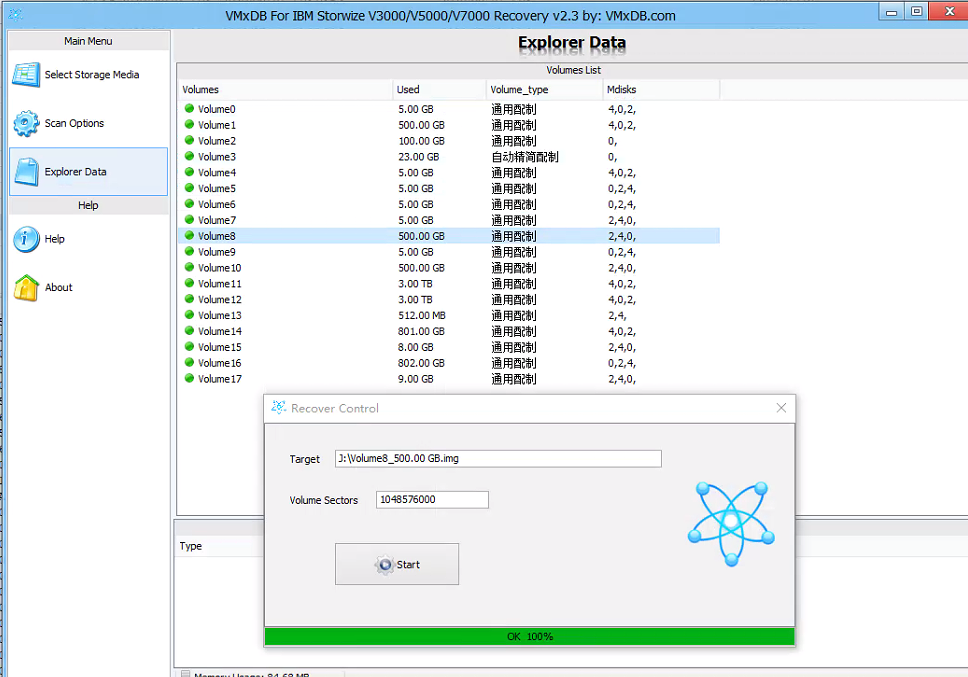
Task: Click green status dot of Volume0
Action: tap(190, 109)
